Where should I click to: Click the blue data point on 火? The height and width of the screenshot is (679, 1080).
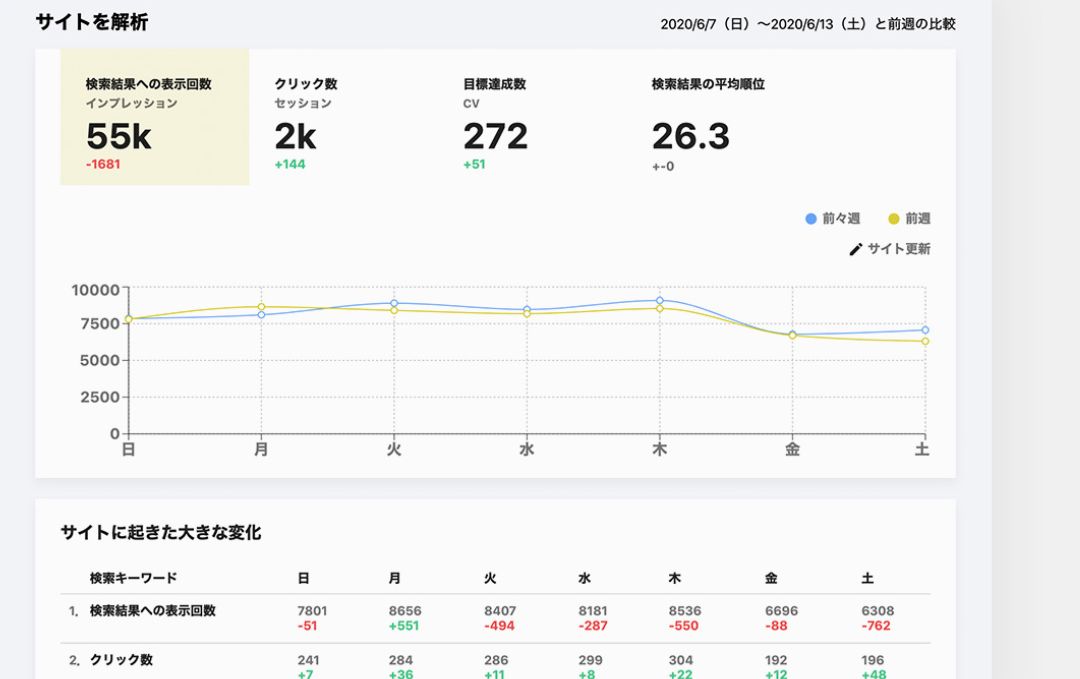[x=394, y=303]
